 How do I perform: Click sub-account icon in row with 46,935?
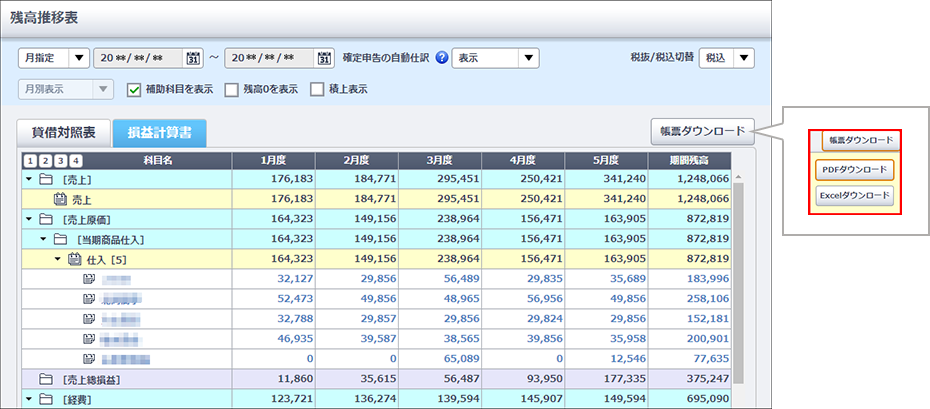(x=89, y=339)
